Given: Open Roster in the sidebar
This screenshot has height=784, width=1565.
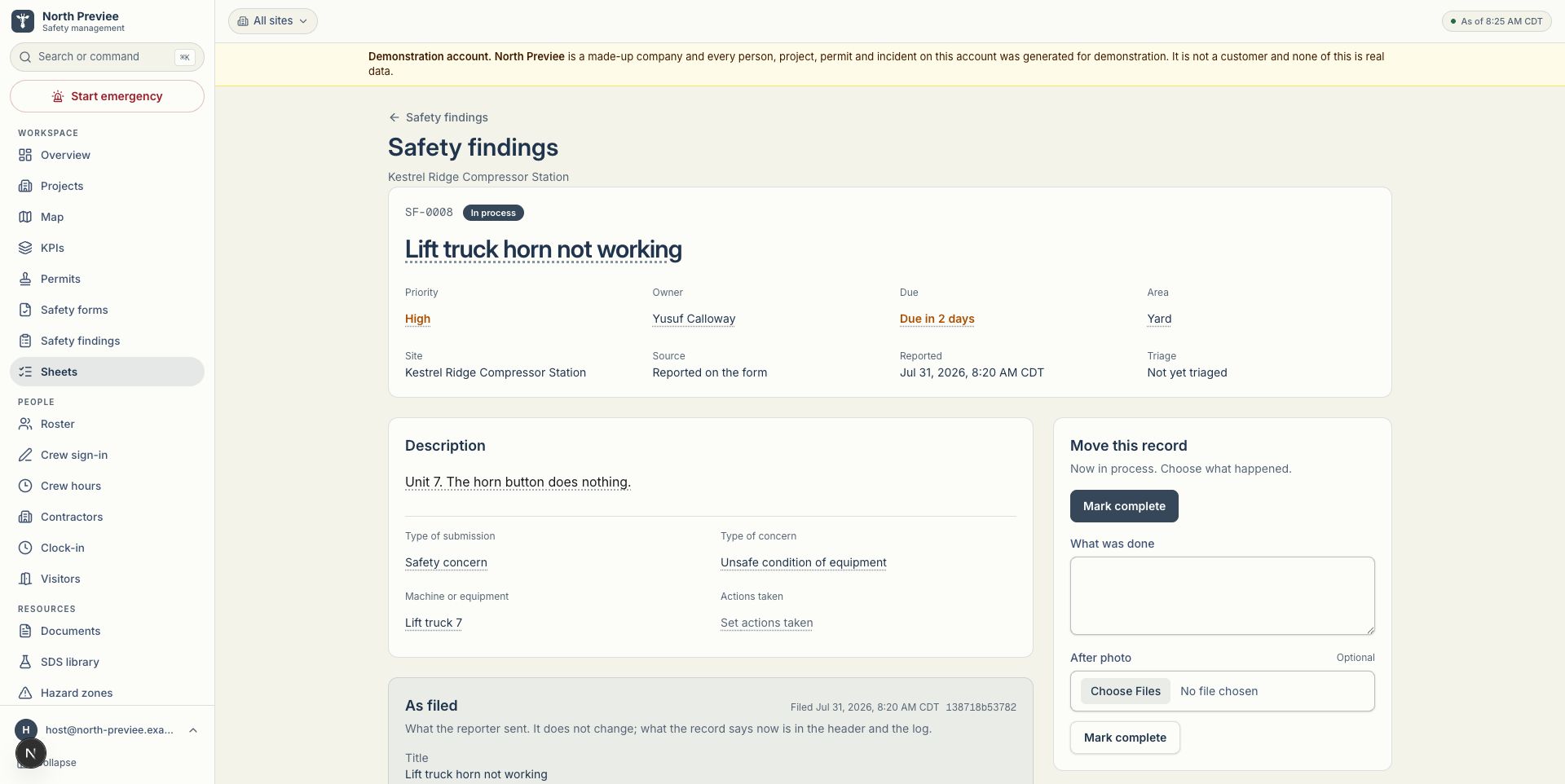Looking at the screenshot, I should (107, 424).
